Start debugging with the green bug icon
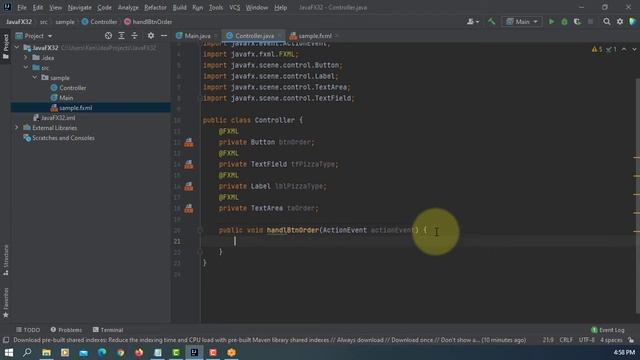 [564, 22]
